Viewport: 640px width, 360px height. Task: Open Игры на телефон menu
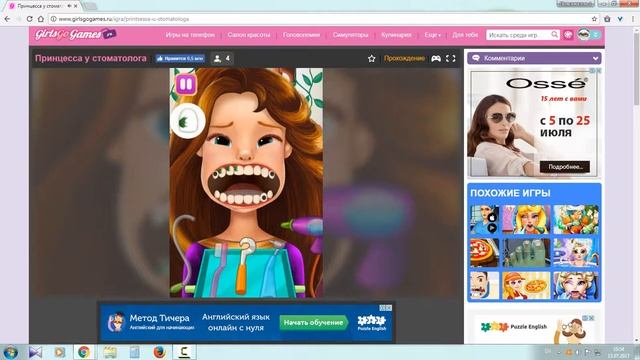[190, 35]
